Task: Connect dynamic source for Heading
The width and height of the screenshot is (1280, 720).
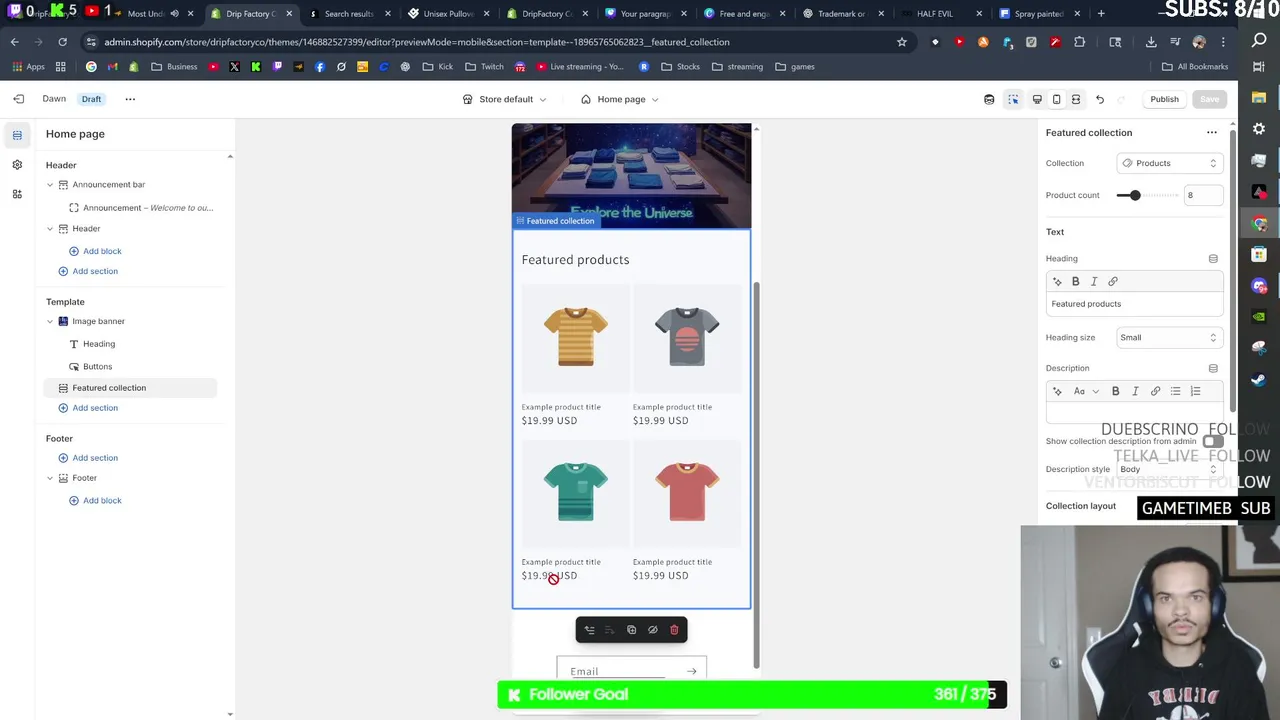Action: click(1213, 259)
